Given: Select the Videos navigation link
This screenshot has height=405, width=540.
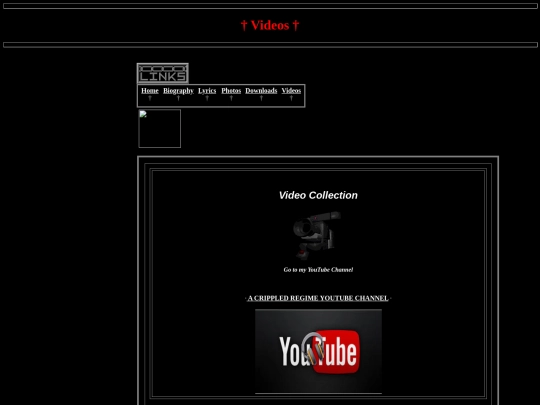Looking at the screenshot, I should point(291,91).
